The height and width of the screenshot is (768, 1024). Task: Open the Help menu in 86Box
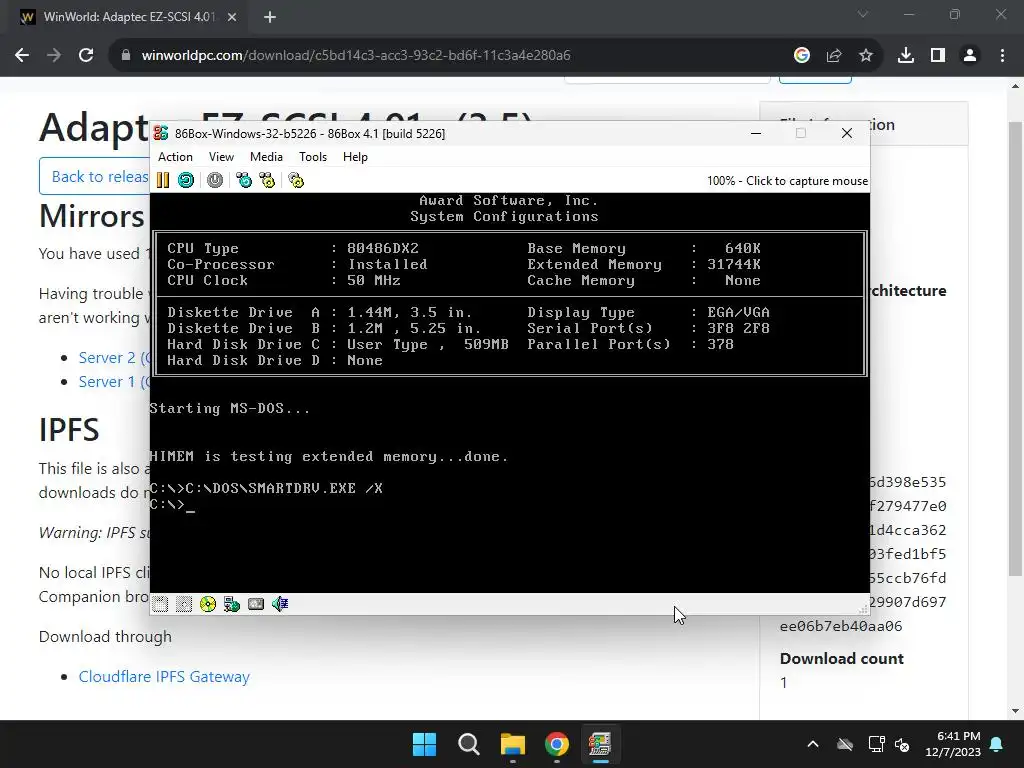click(x=355, y=157)
